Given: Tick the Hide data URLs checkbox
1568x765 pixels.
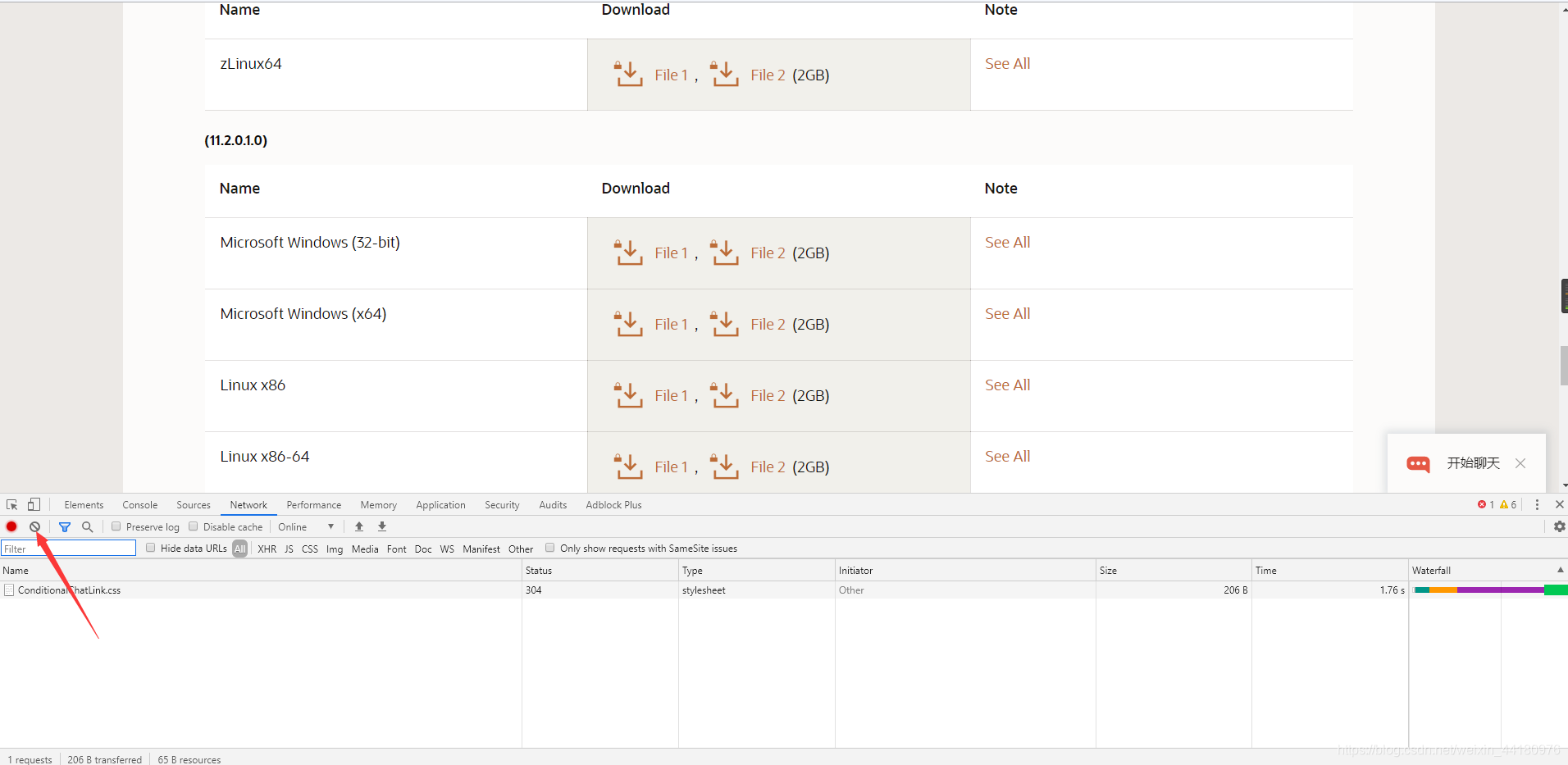Looking at the screenshot, I should (x=151, y=549).
